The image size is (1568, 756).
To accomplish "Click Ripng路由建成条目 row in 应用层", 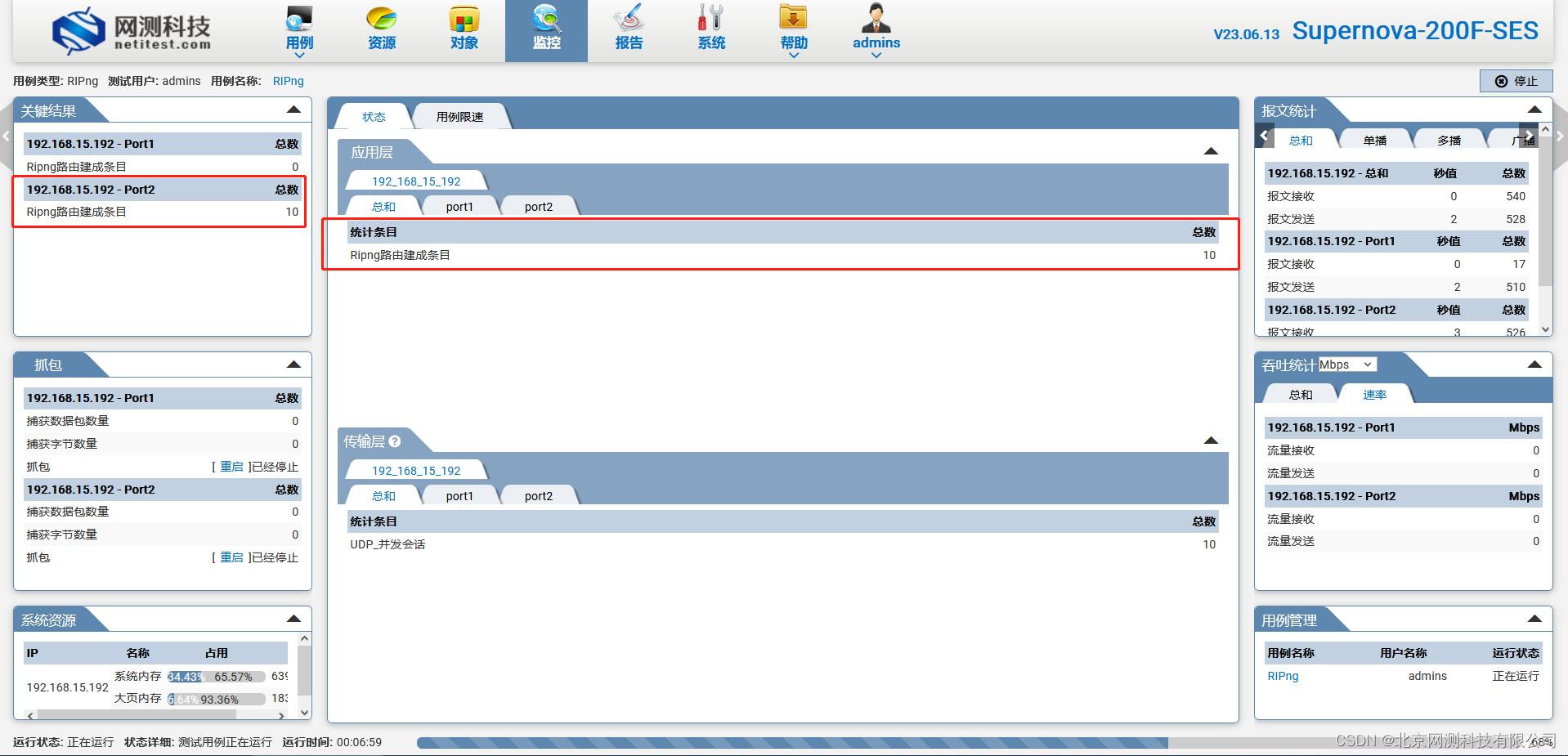I will click(782, 255).
